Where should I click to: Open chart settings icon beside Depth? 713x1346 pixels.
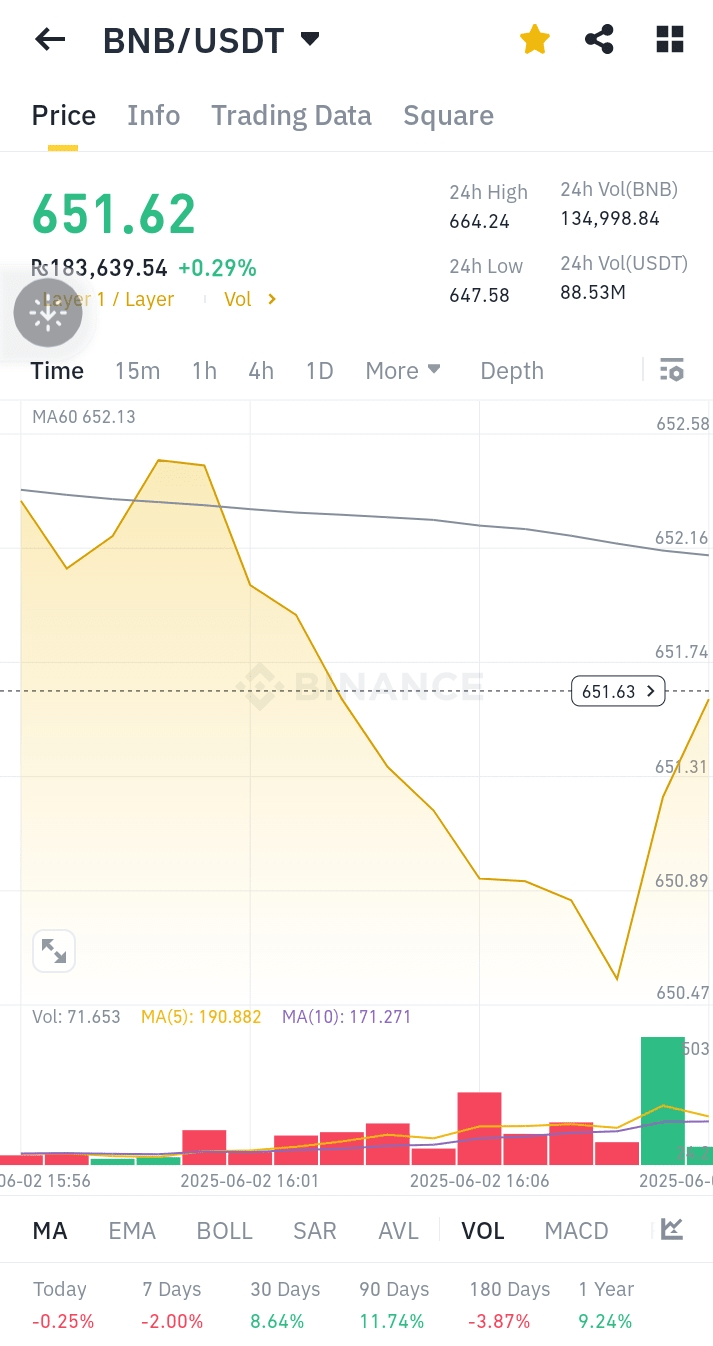point(672,370)
